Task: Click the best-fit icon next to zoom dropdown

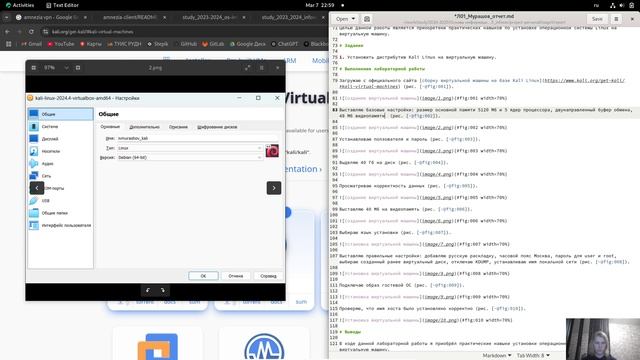Action: tap(78, 68)
